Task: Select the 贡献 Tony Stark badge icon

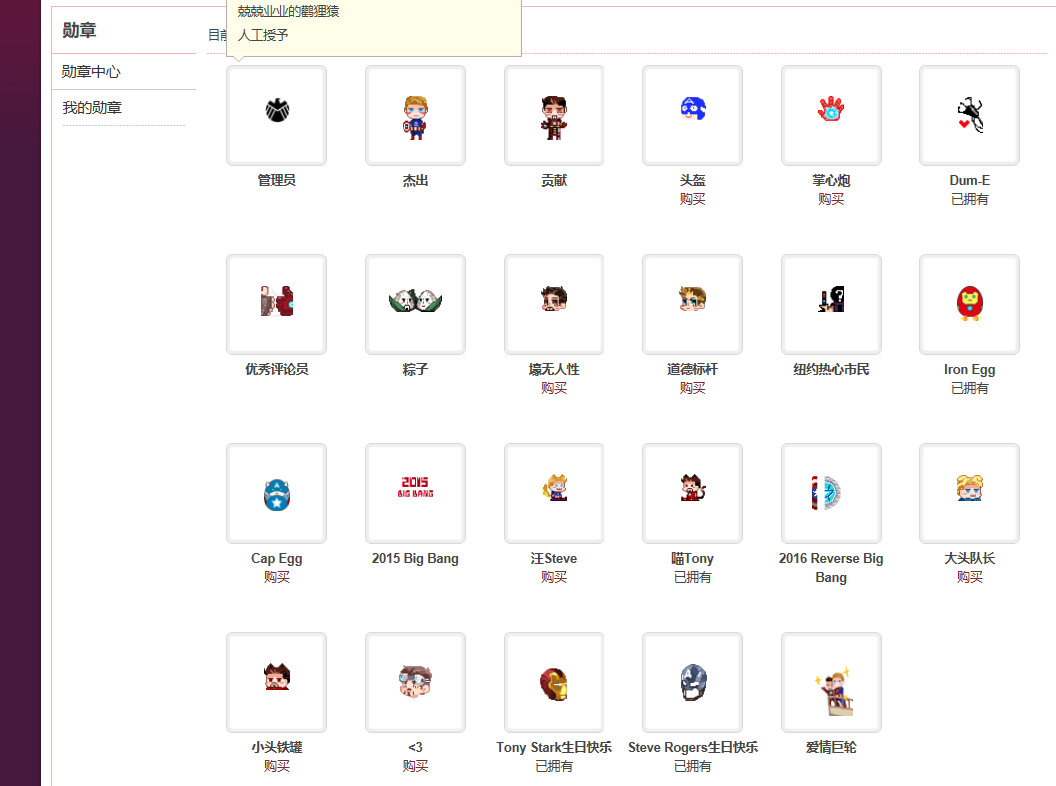Action: point(553,113)
